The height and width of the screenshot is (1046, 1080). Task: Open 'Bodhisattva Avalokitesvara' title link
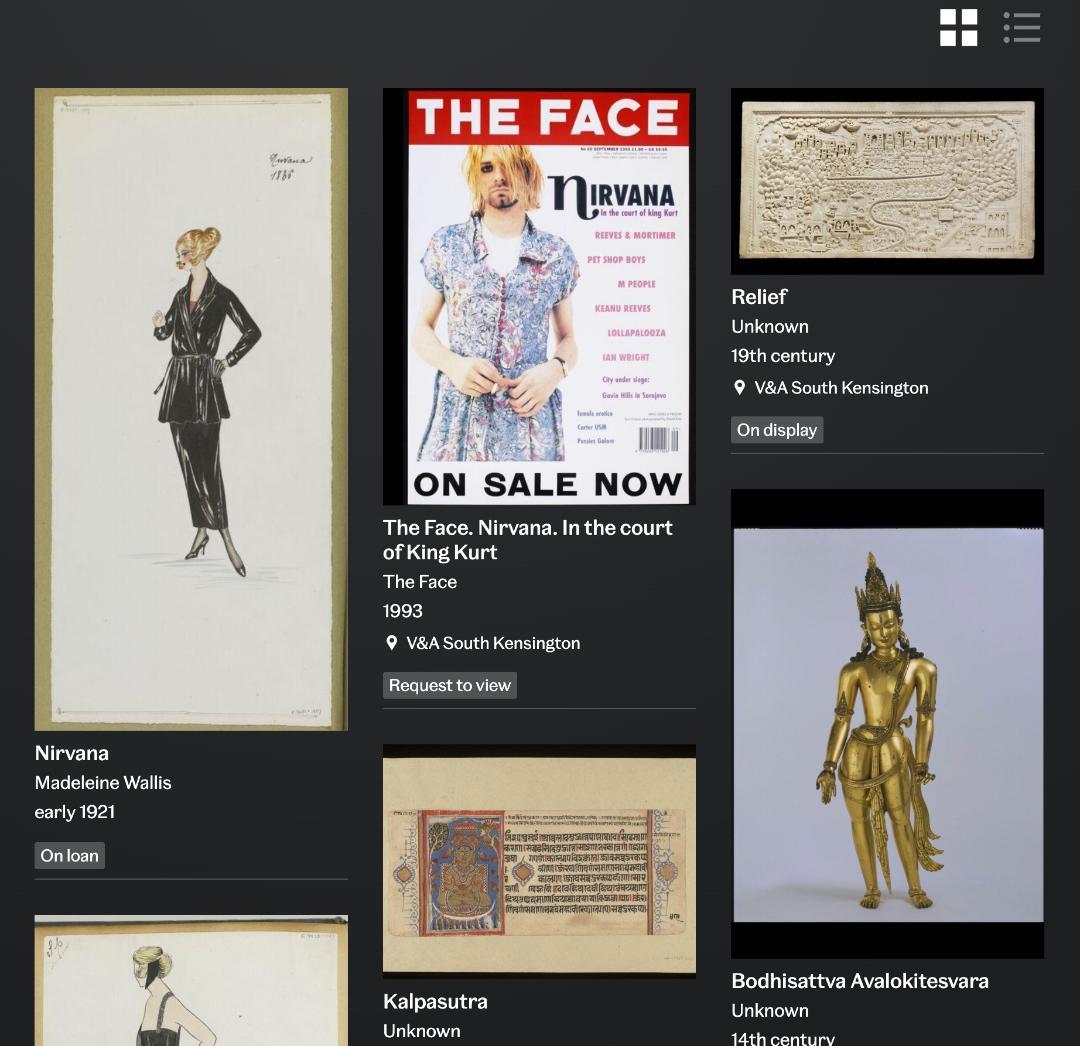859,981
